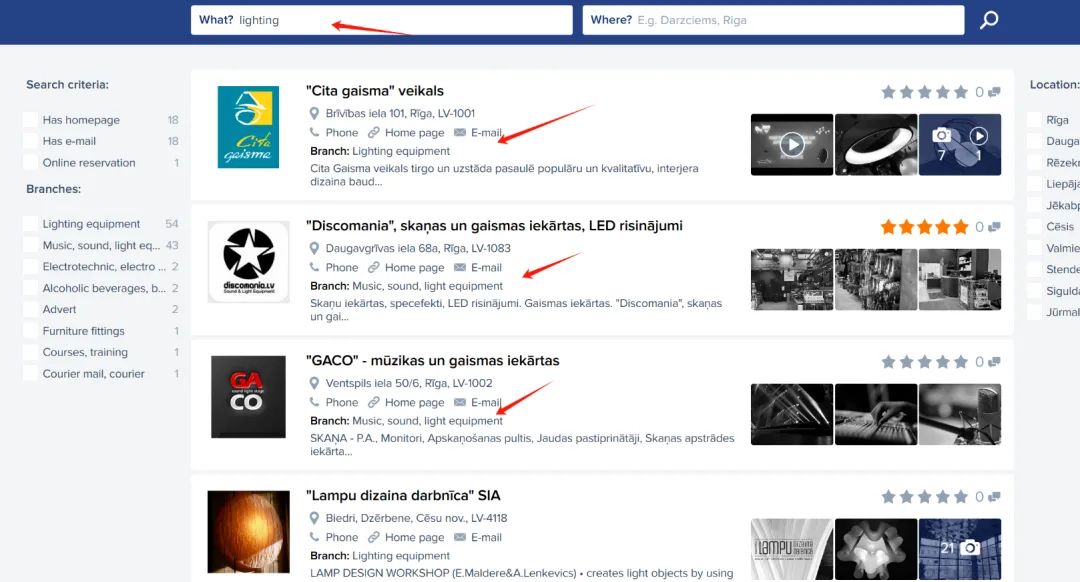Click the envelope icon in GACO listing
Image resolution: width=1080 pixels, height=582 pixels.
point(460,402)
